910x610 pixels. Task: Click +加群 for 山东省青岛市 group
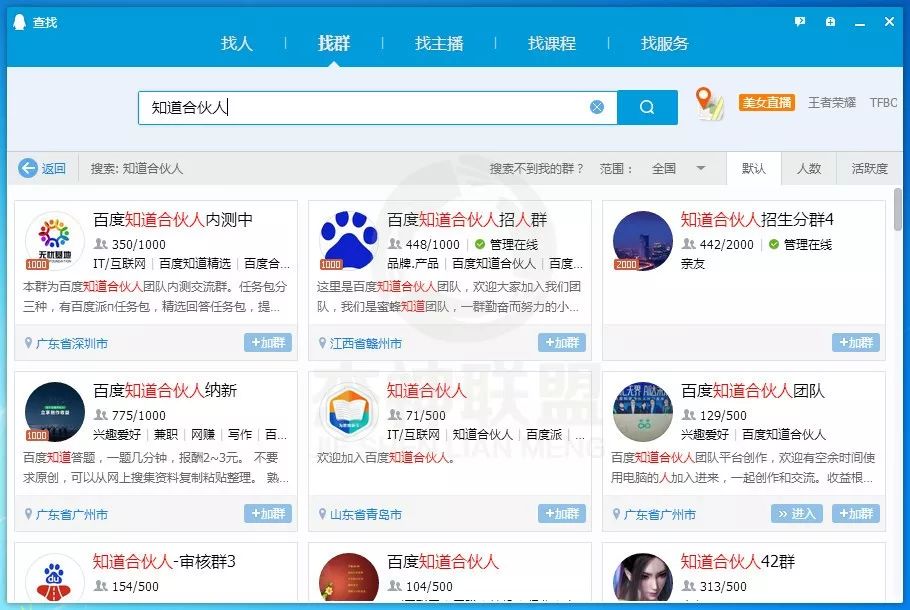coord(562,514)
